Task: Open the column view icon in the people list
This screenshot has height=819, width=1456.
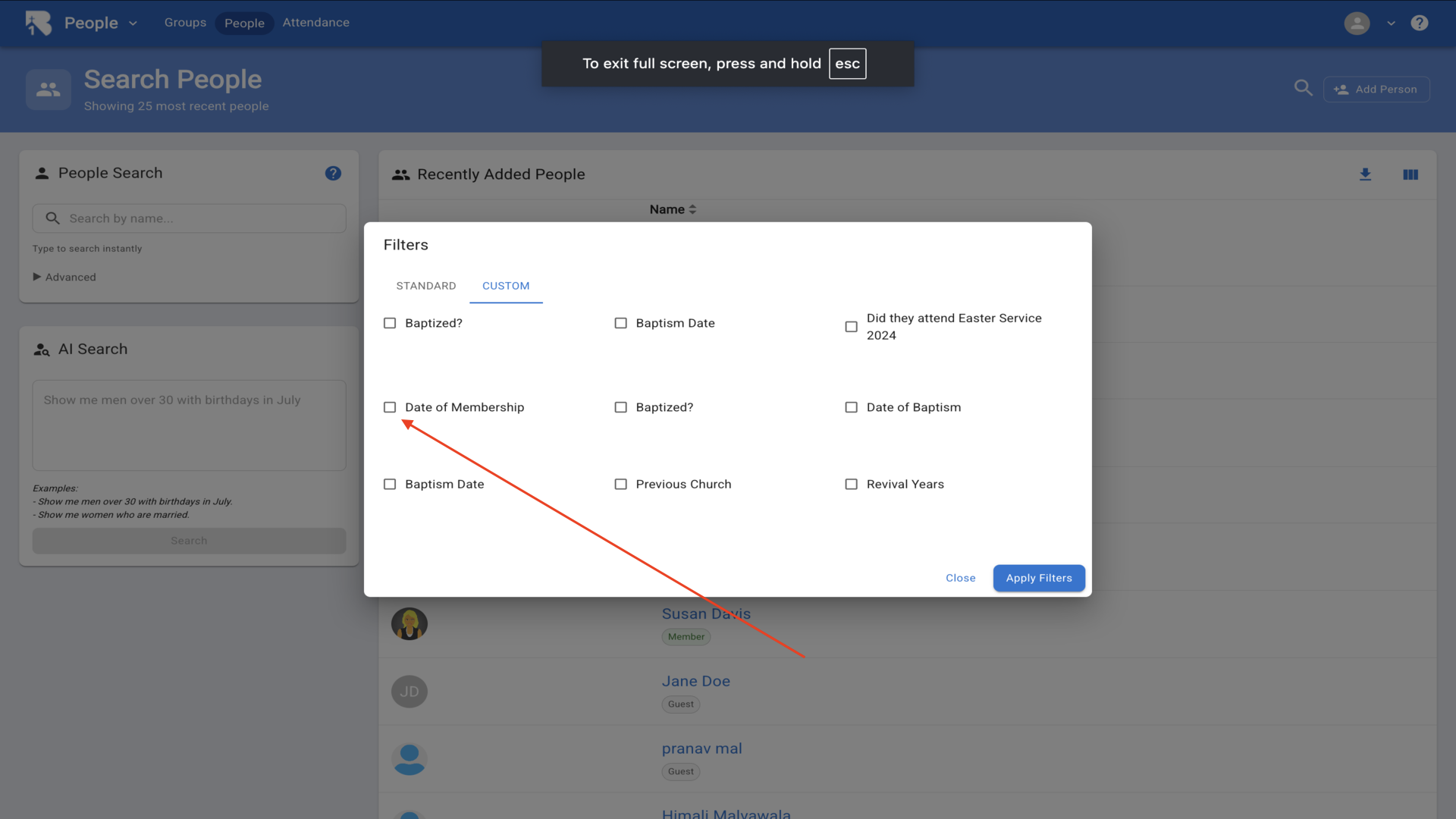Action: click(x=1410, y=174)
